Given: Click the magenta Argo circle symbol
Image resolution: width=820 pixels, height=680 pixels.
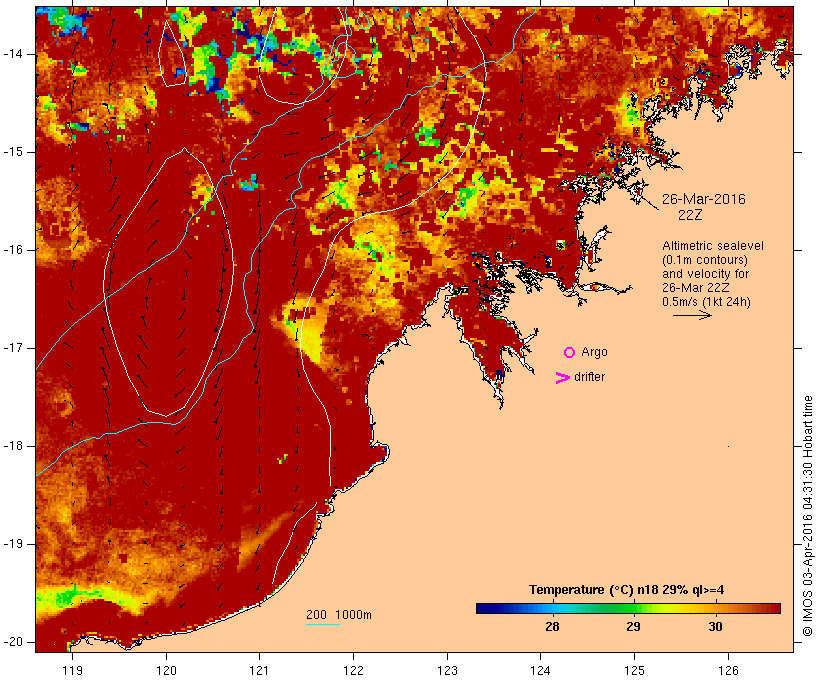Looking at the screenshot, I should (570, 353).
